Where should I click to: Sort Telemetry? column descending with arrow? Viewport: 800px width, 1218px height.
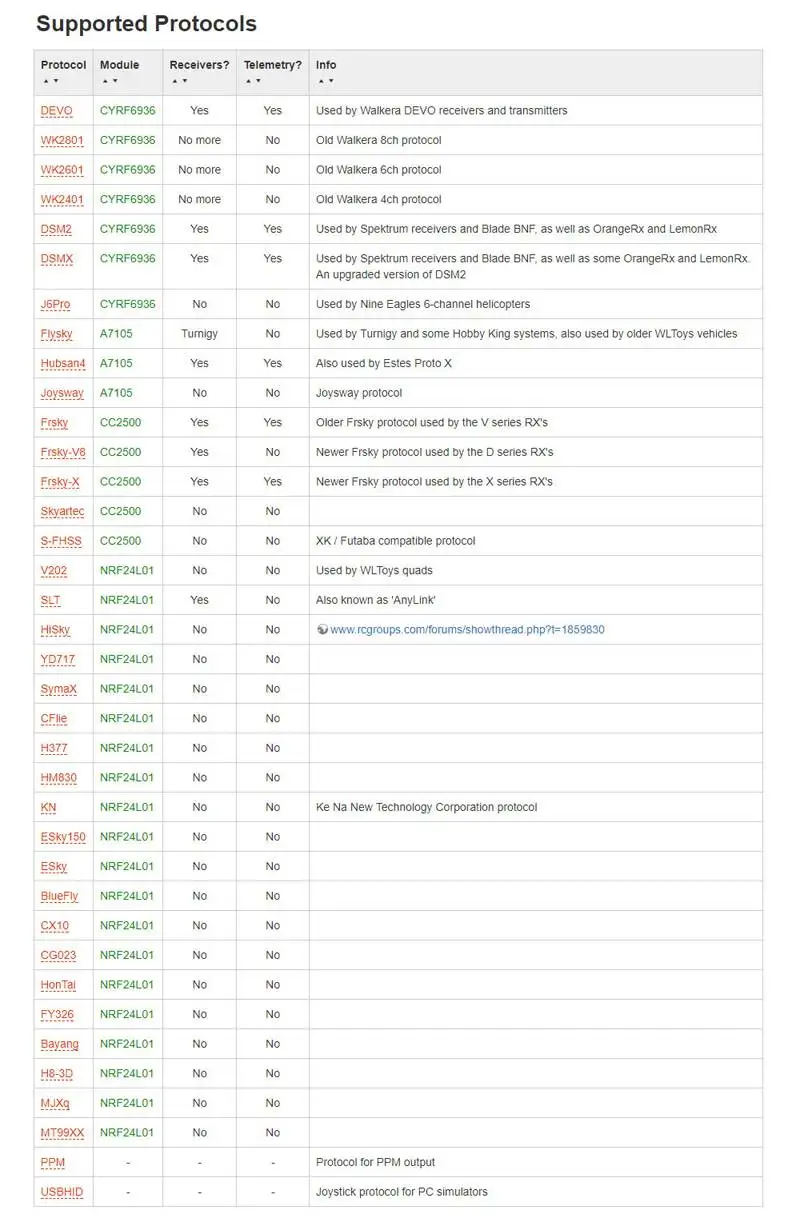[258, 81]
